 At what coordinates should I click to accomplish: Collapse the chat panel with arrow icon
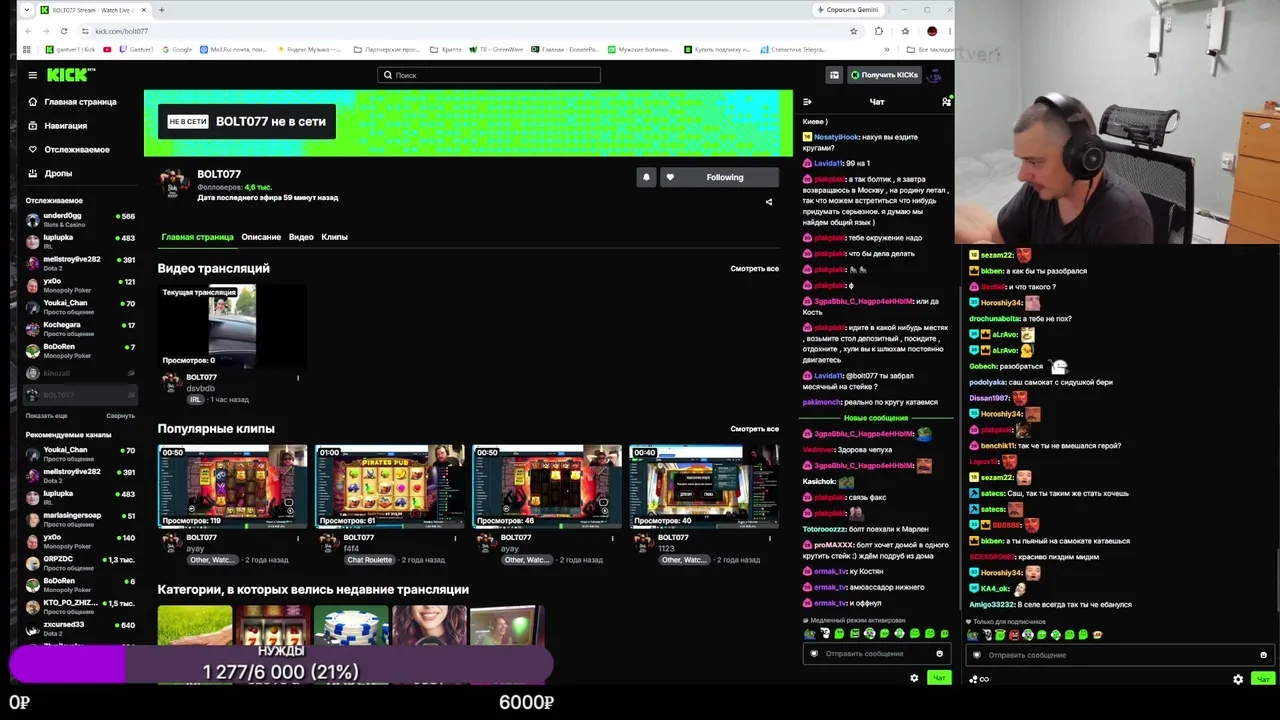tap(807, 102)
